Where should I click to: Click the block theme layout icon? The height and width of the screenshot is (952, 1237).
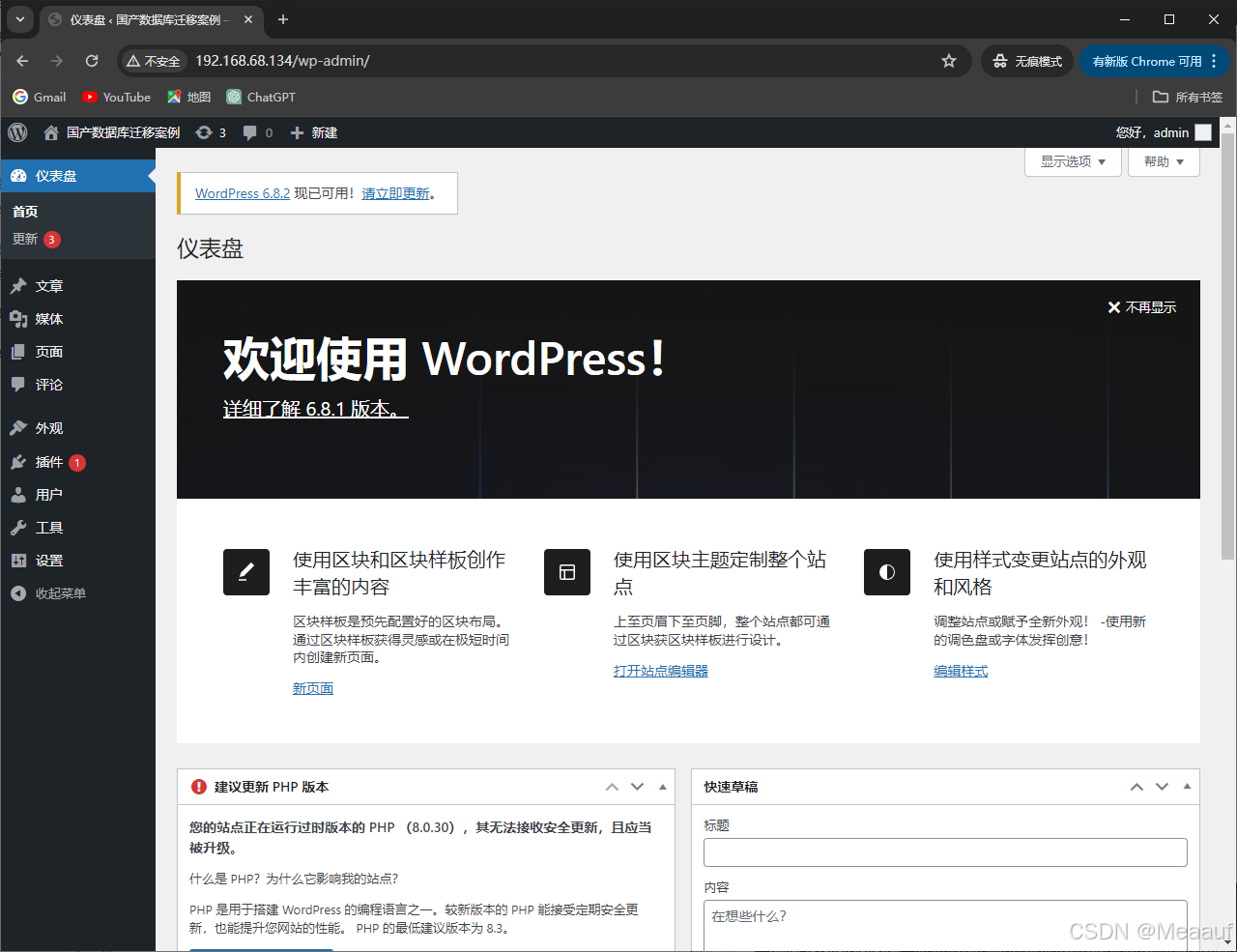coord(567,572)
